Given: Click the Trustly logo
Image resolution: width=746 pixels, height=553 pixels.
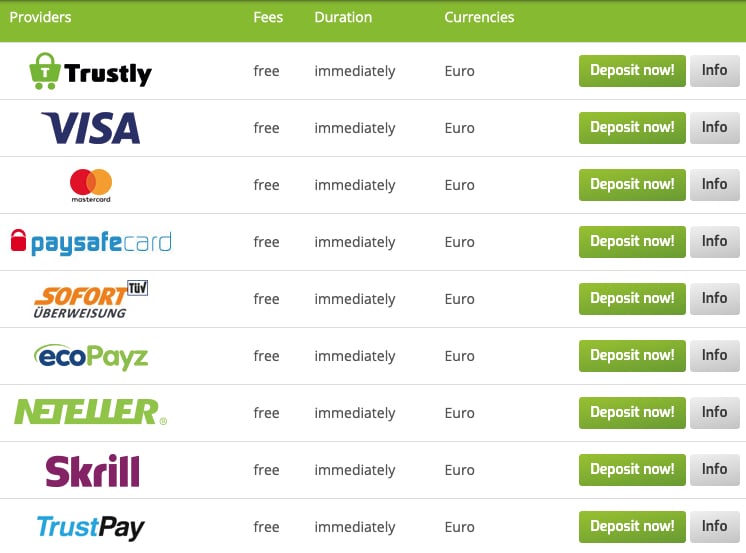Looking at the screenshot, I should pos(90,71).
